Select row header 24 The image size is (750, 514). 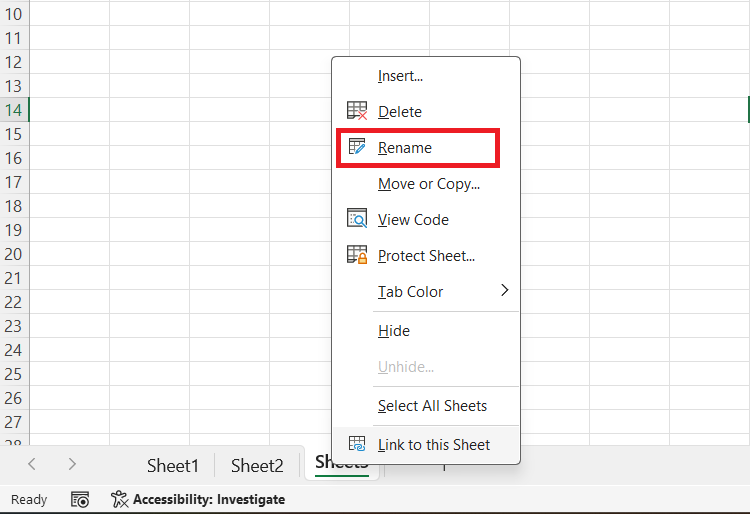click(x=14, y=350)
